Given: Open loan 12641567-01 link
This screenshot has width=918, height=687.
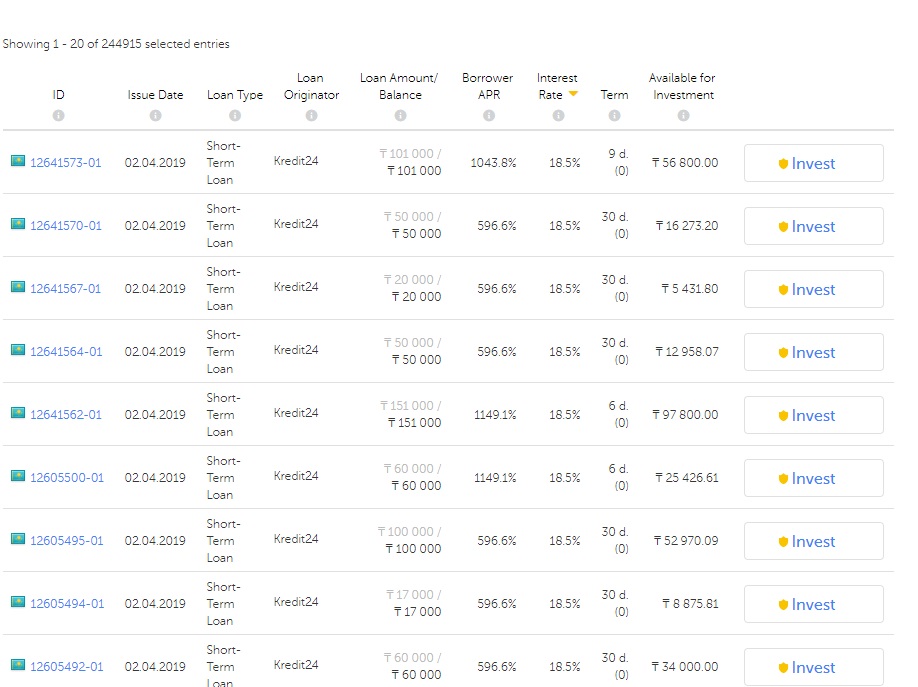Looking at the screenshot, I should (x=66, y=289).
